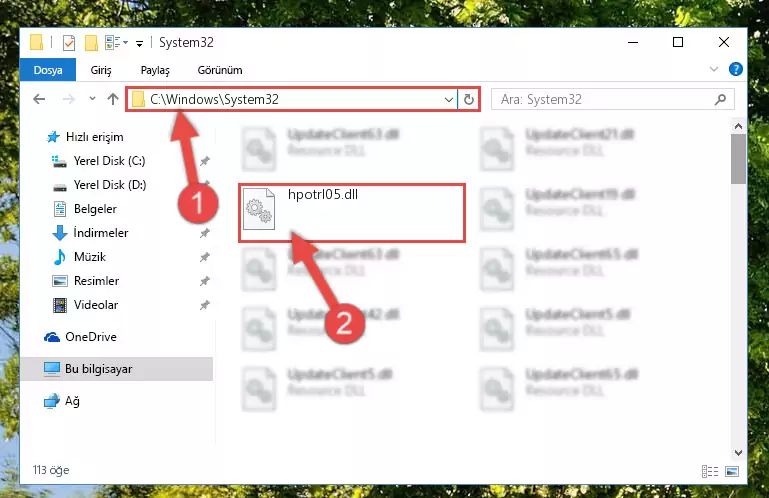The height and width of the screenshot is (498, 769).
Task: Click New Folder icon in quick toolbar
Action: click(x=91, y=43)
